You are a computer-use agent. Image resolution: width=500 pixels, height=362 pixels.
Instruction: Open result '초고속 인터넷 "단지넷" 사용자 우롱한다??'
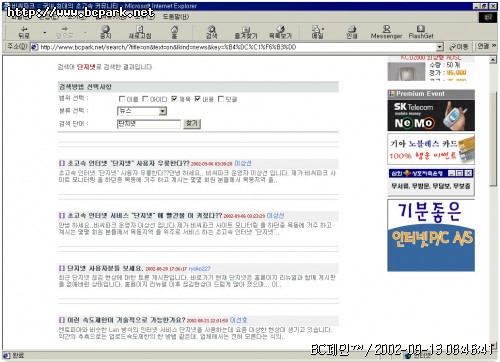click(x=128, y=163)
